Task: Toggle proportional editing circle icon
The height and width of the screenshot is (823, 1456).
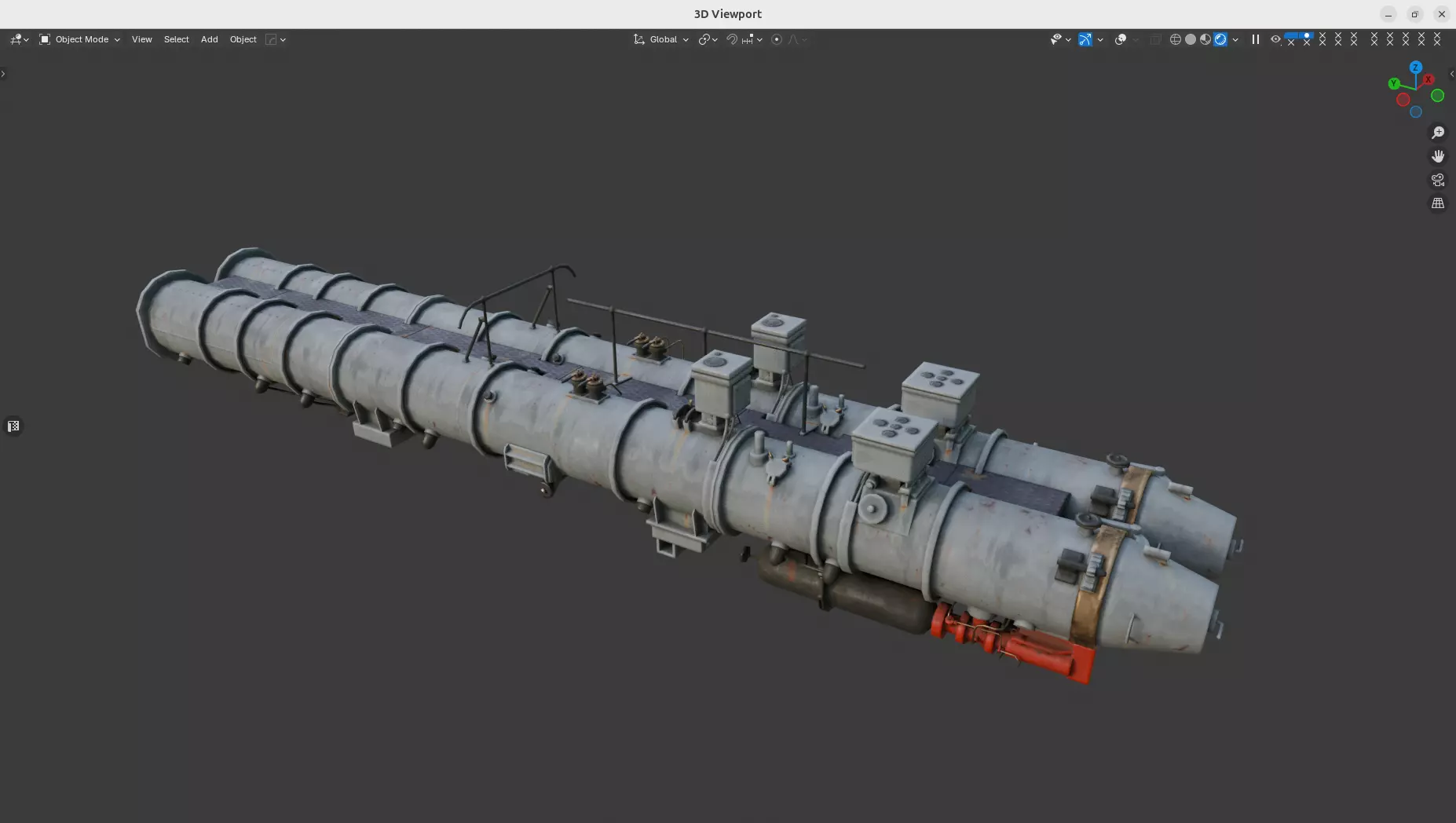Action: point(777,39)
